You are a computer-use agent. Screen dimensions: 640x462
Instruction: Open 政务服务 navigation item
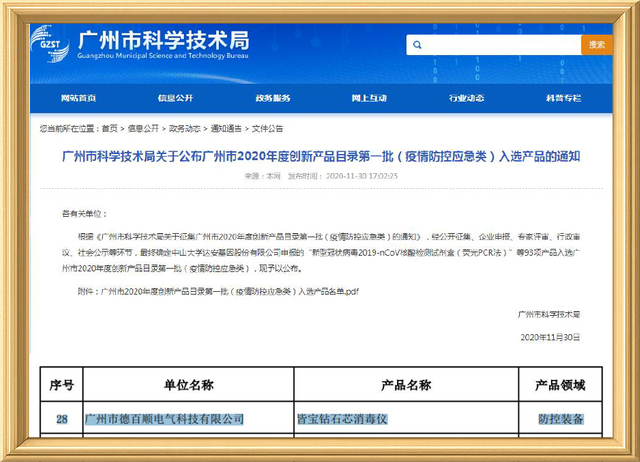(x=273, y=98)
